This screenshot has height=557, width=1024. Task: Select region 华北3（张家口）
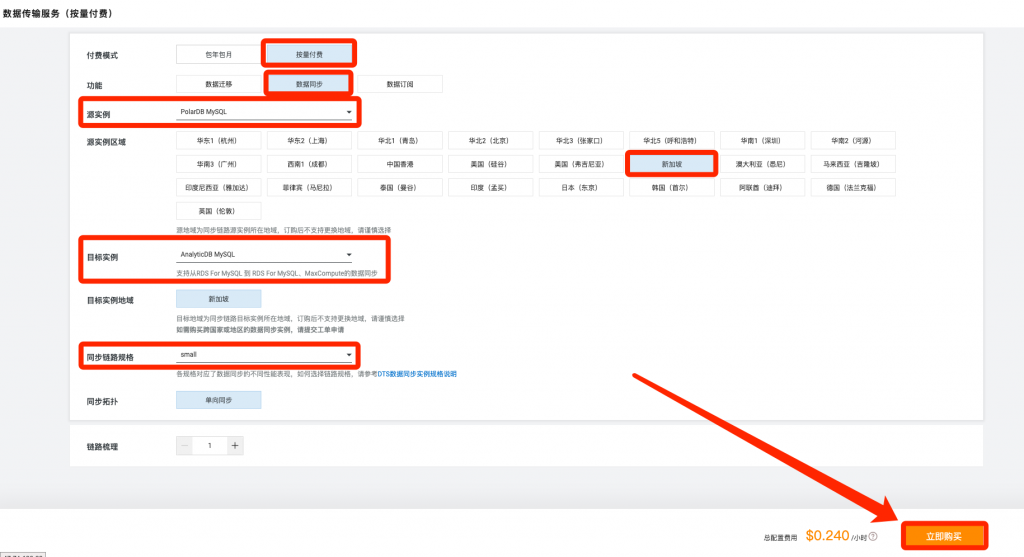[581, 140]
